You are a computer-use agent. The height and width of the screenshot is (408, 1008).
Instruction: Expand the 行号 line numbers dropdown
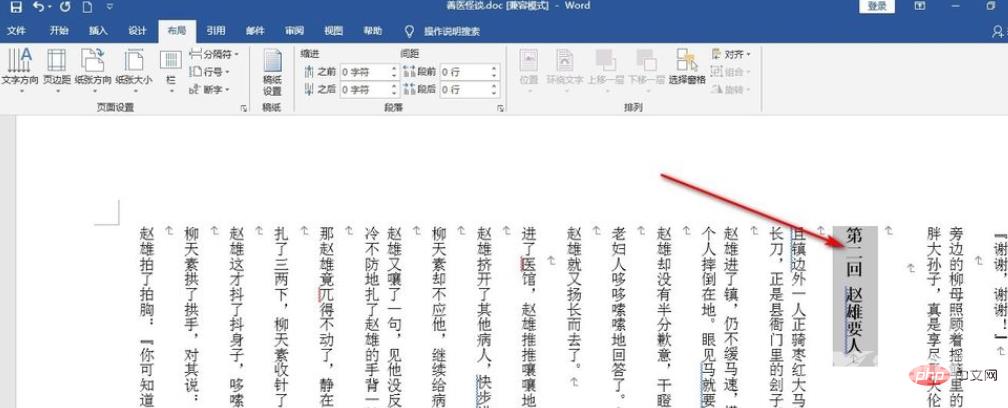211,72
